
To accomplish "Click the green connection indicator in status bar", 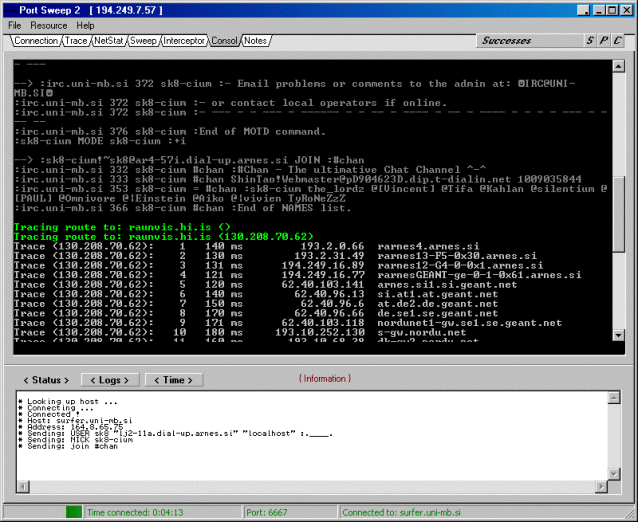I will [x=74, y=512].
